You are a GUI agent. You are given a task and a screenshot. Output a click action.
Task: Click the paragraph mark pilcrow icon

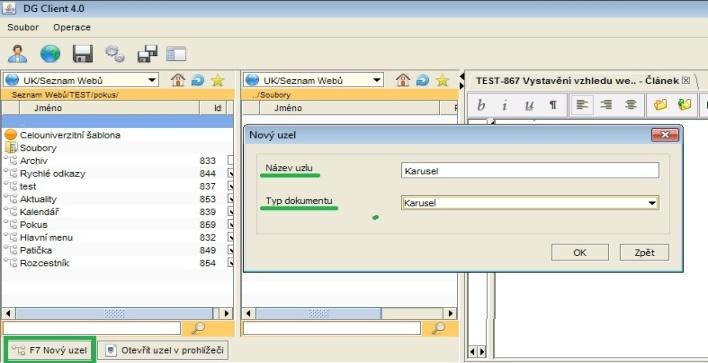[553, 105]
